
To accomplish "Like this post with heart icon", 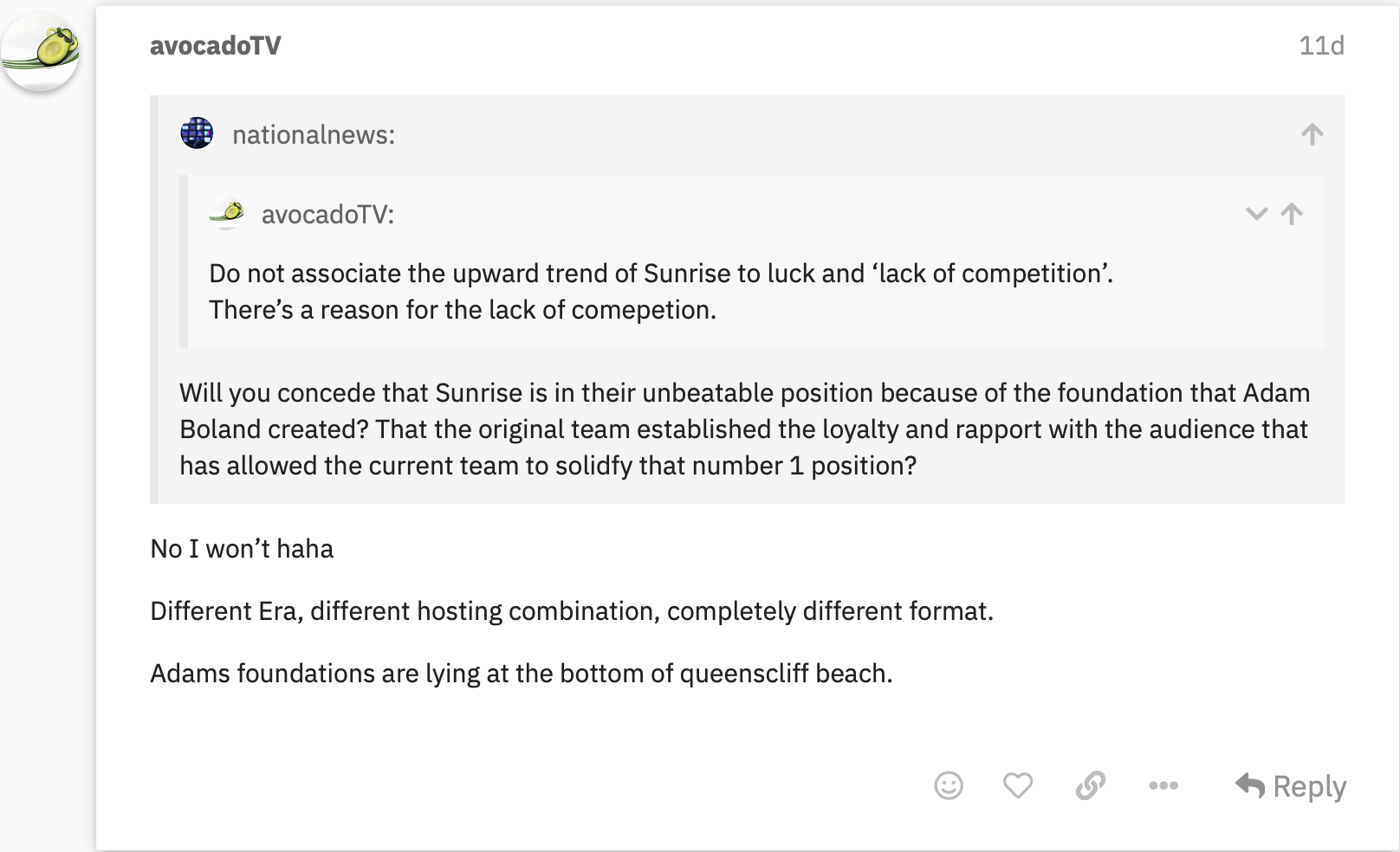I will (x=1018, y=785).
